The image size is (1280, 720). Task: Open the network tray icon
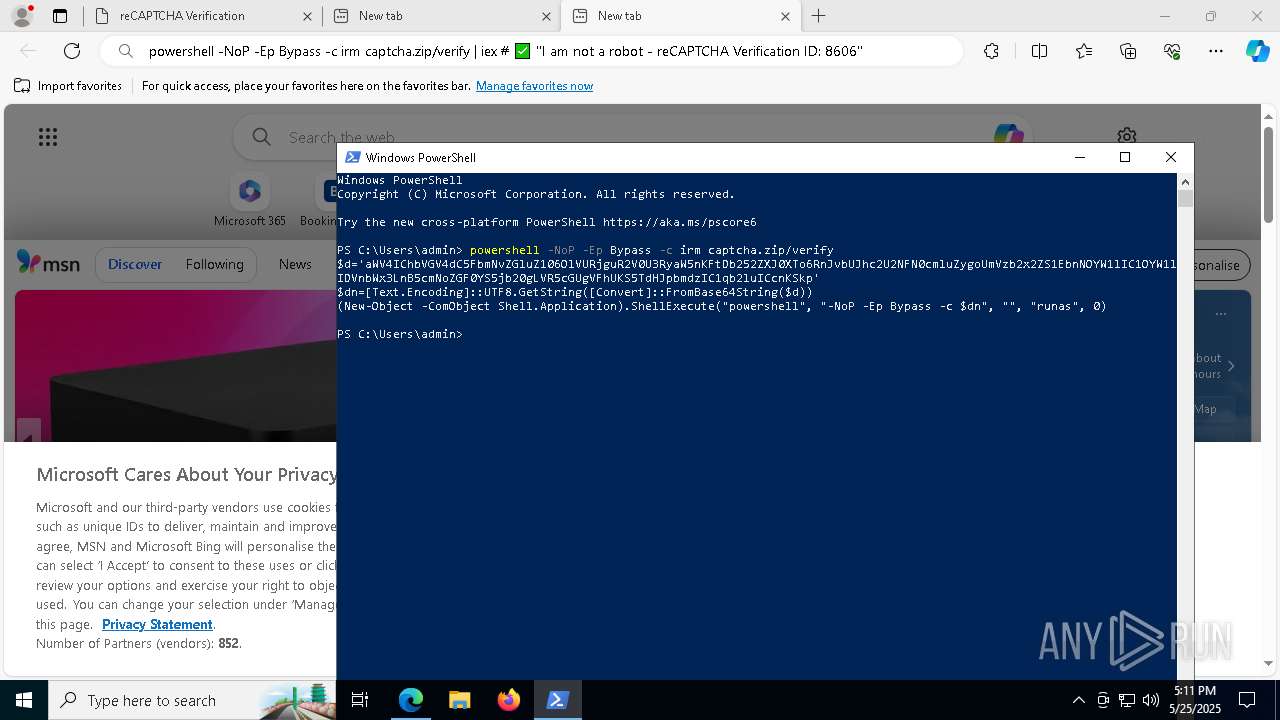[x=1127, y=700]
